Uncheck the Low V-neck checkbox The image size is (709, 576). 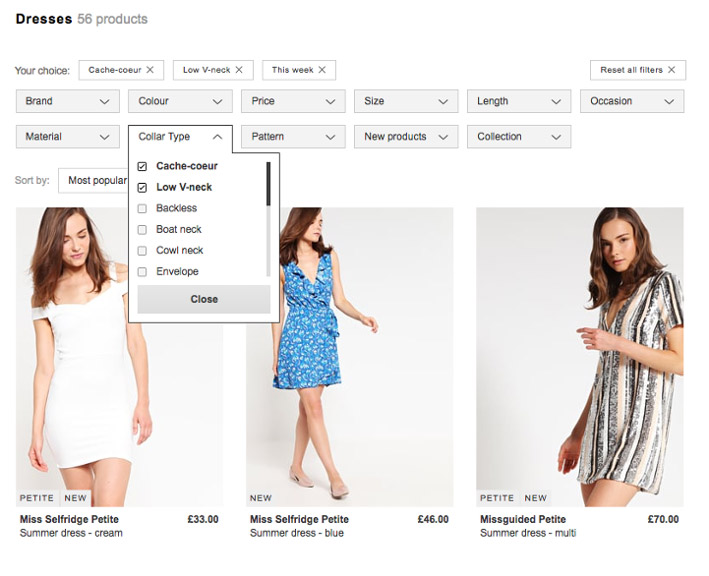tap(142, 187)
